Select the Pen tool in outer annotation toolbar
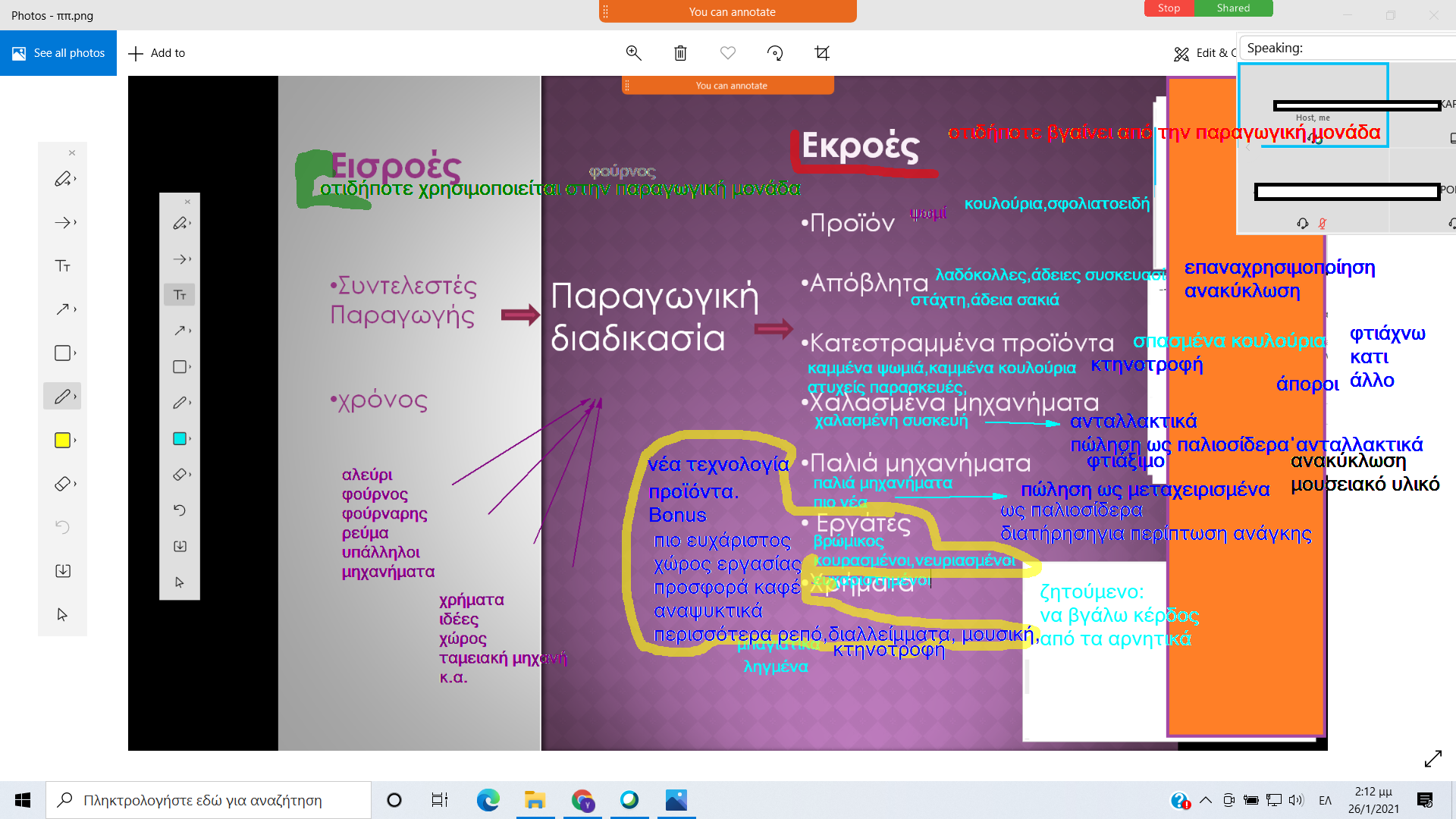Screen dimensions: 1456x819 click(62, 397)
